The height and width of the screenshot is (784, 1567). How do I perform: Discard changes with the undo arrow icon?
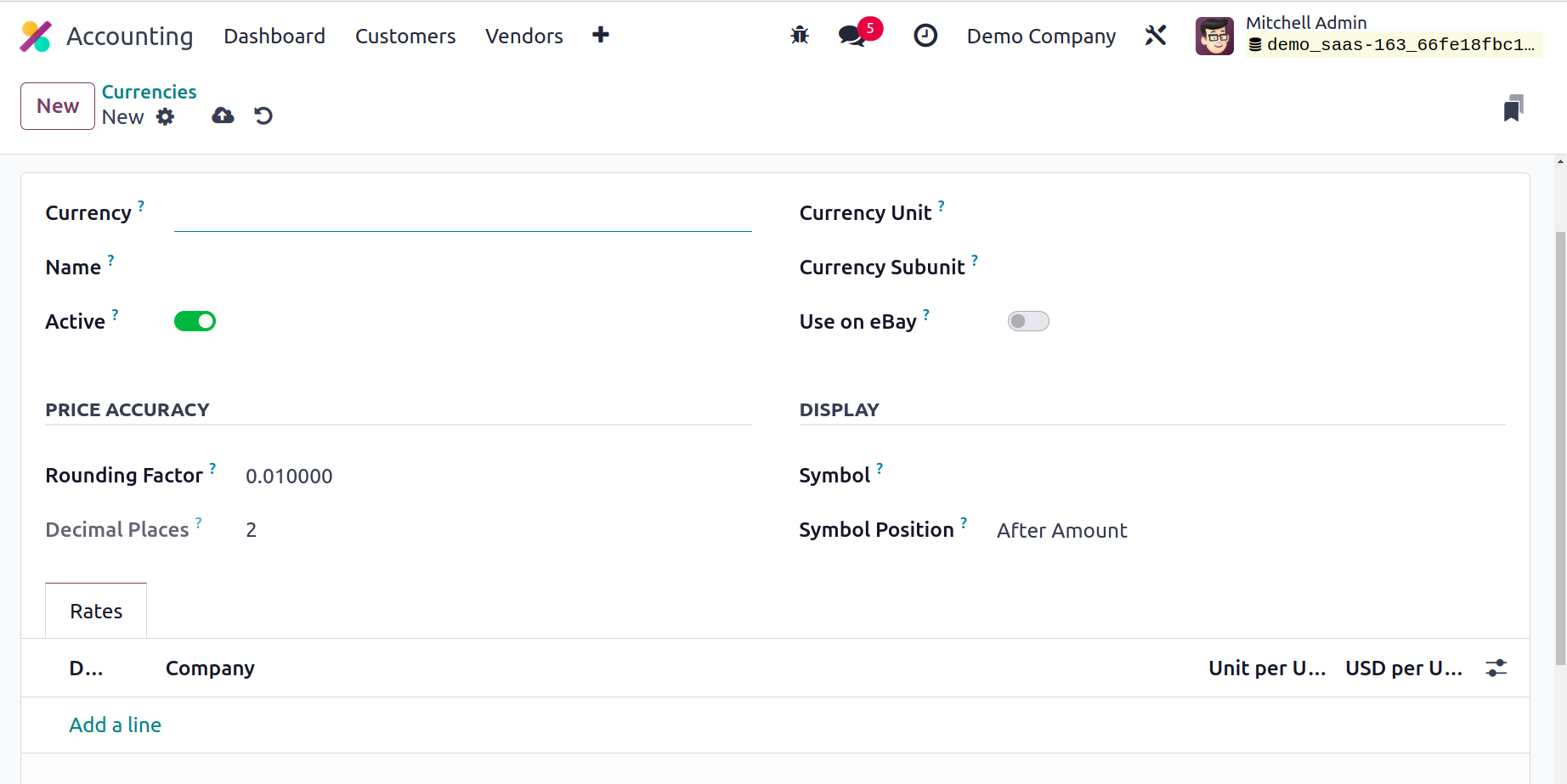(x=263, y=116)
